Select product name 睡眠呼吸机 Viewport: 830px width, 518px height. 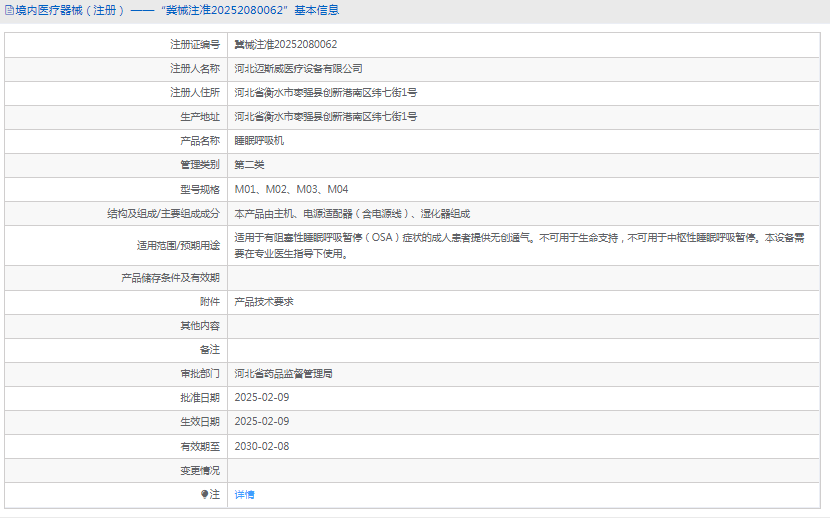(x=259, y=141)
